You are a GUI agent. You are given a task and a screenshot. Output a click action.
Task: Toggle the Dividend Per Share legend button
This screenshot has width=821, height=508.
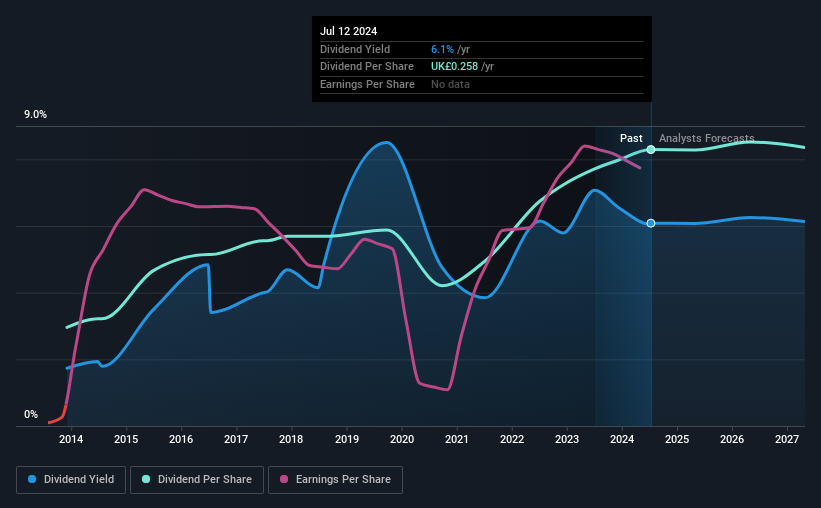click(x=197, y=480)
